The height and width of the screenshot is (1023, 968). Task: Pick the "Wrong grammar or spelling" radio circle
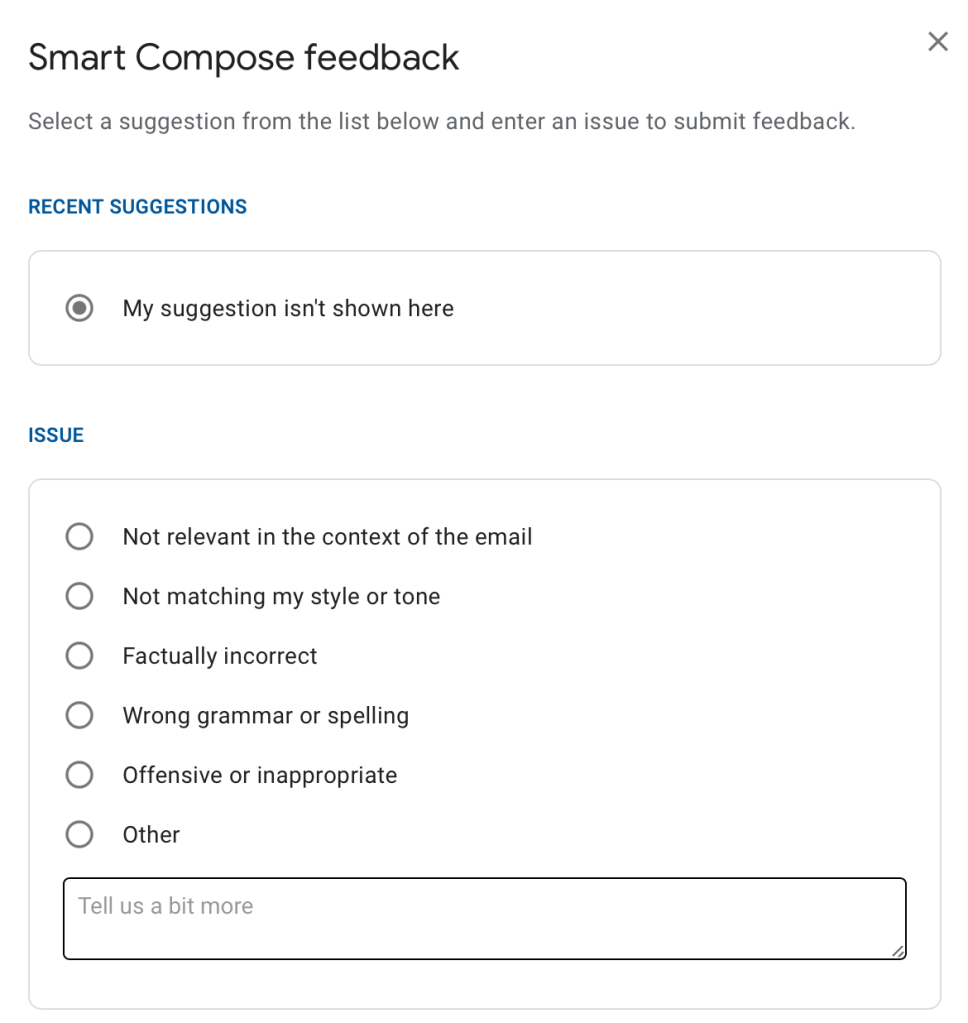pyautogui.click(x=79, y=716)
